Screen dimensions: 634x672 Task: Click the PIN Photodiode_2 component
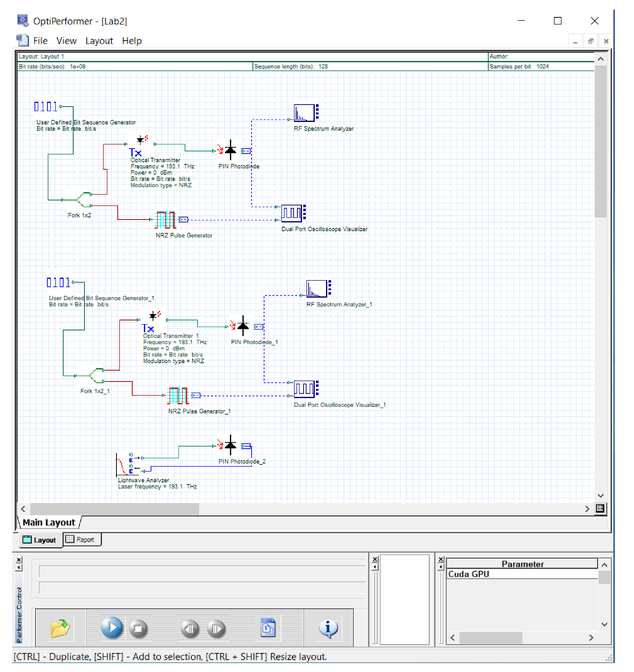(x=230, y=444)
